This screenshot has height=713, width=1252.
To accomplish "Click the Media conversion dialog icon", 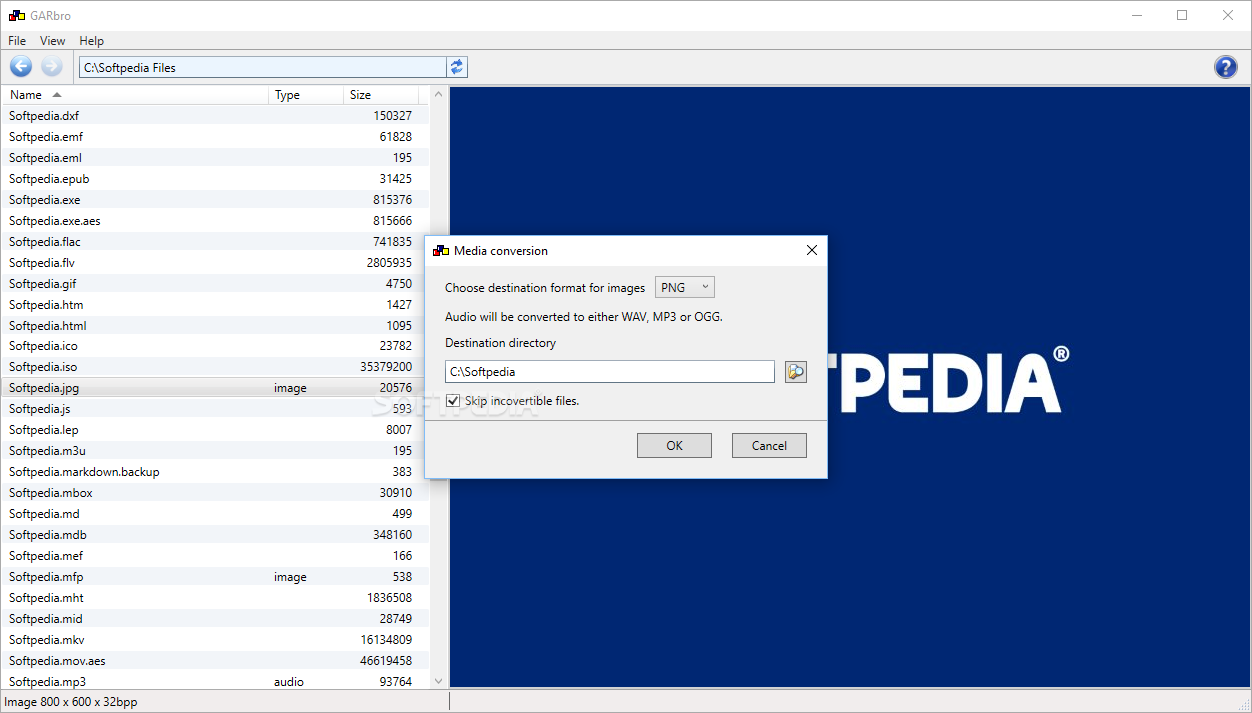I will [x=440, y=251].
